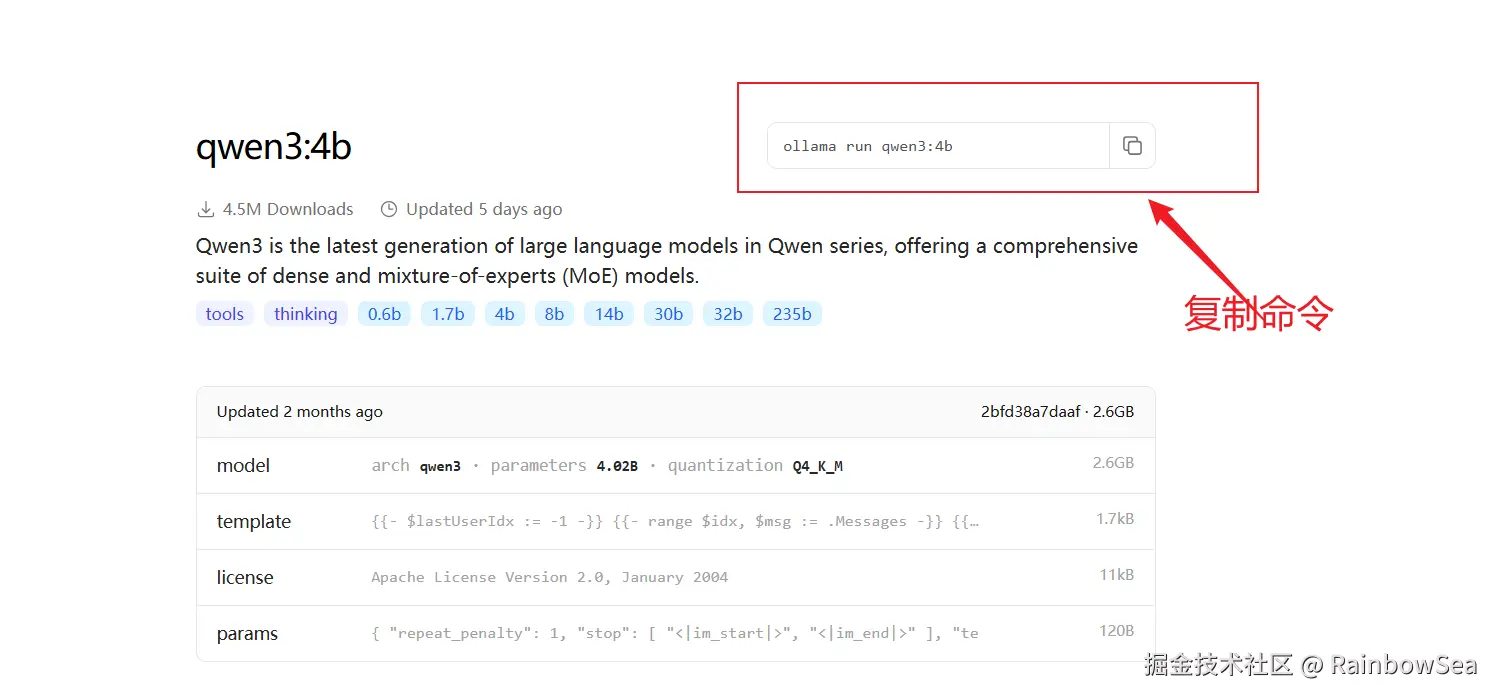This screenshot has width=1498, height=699.
Task: Choose the 8b model size tag
Action: point(554,314)
